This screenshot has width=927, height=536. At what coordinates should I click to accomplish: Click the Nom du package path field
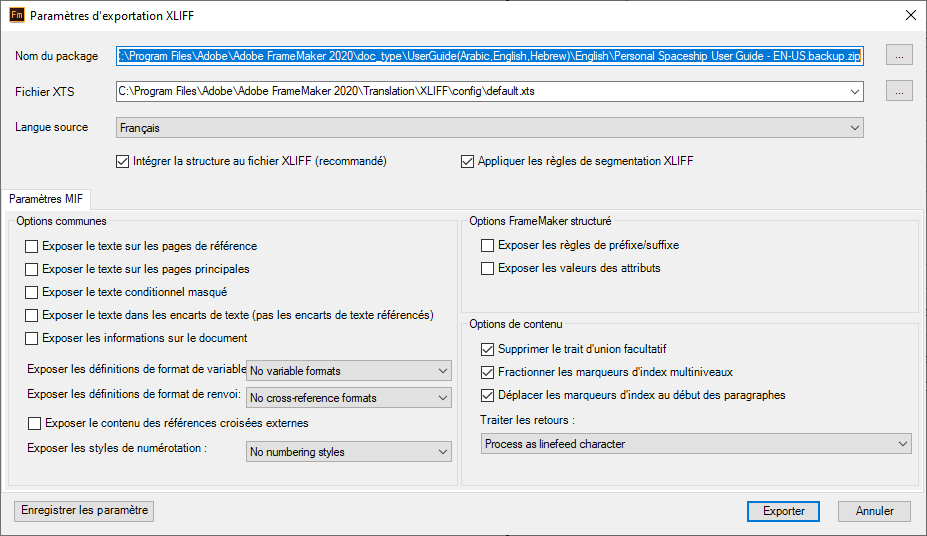coord(489,56)
